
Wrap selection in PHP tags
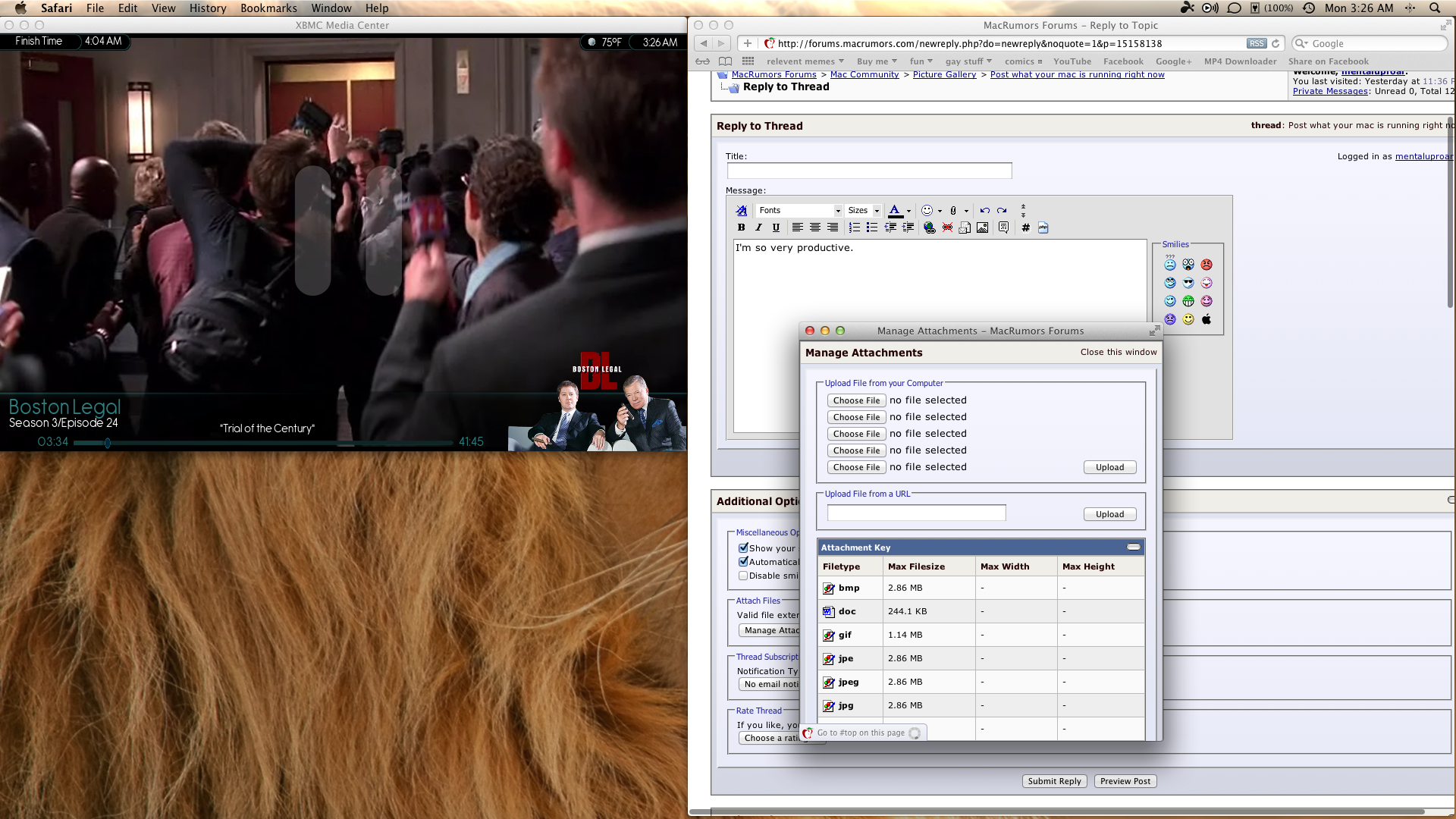tap(1043, 227)
